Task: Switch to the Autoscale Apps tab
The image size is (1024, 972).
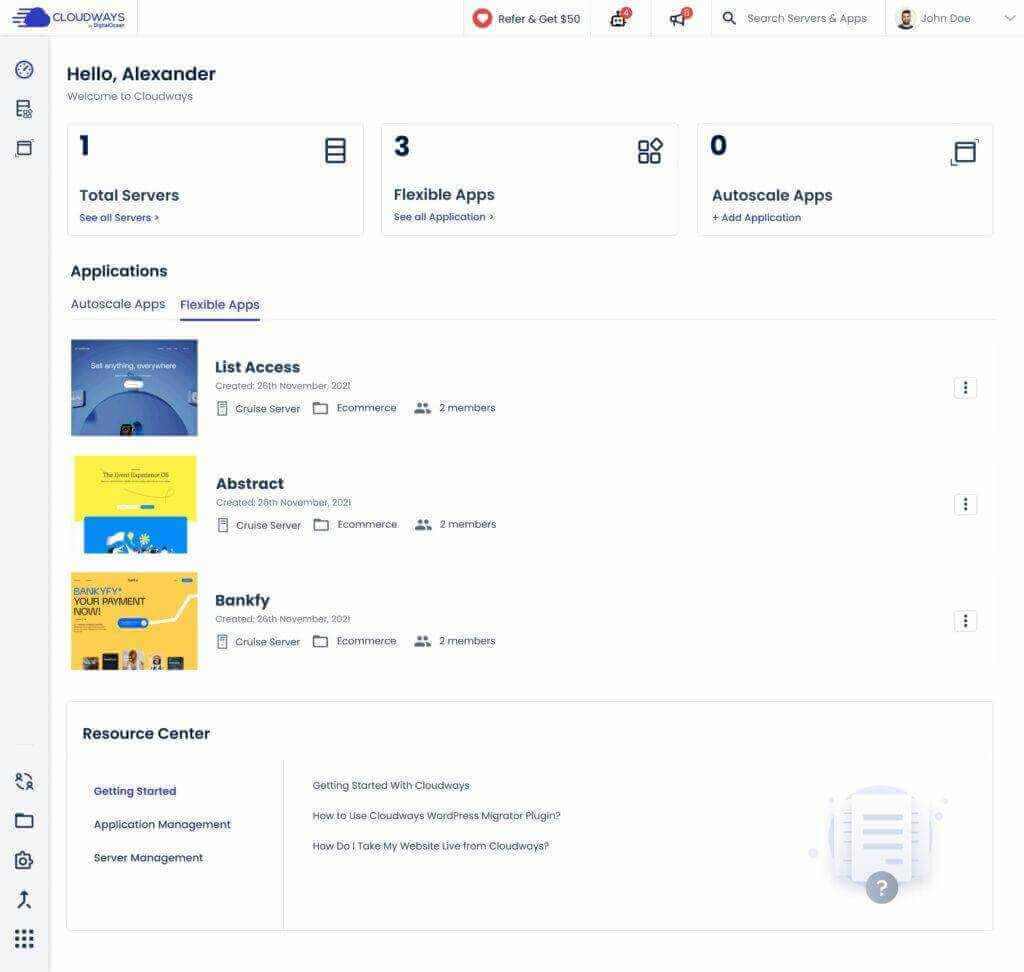Action: 118,304
